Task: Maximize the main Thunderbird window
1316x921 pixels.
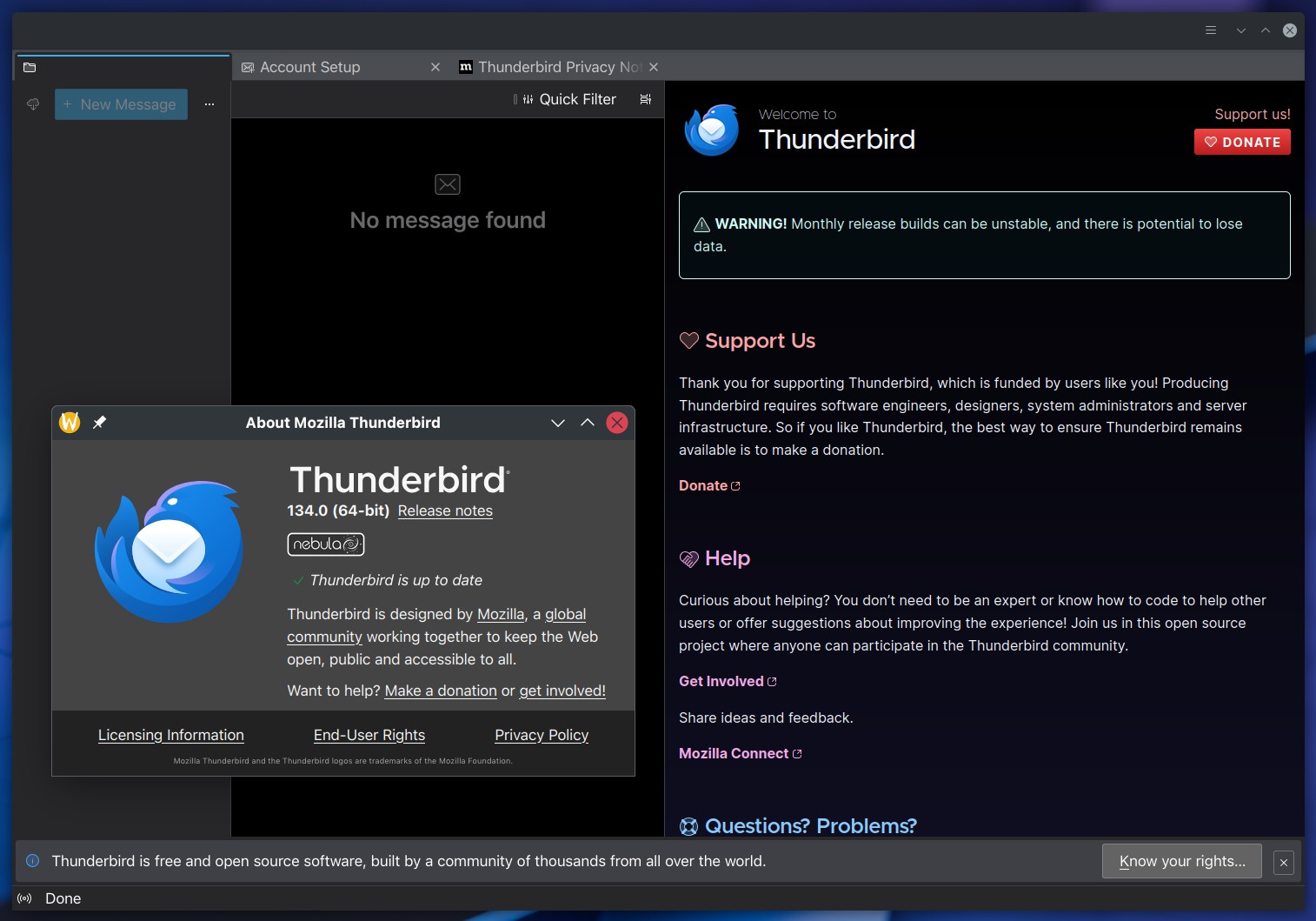Action: (1266, 30)
